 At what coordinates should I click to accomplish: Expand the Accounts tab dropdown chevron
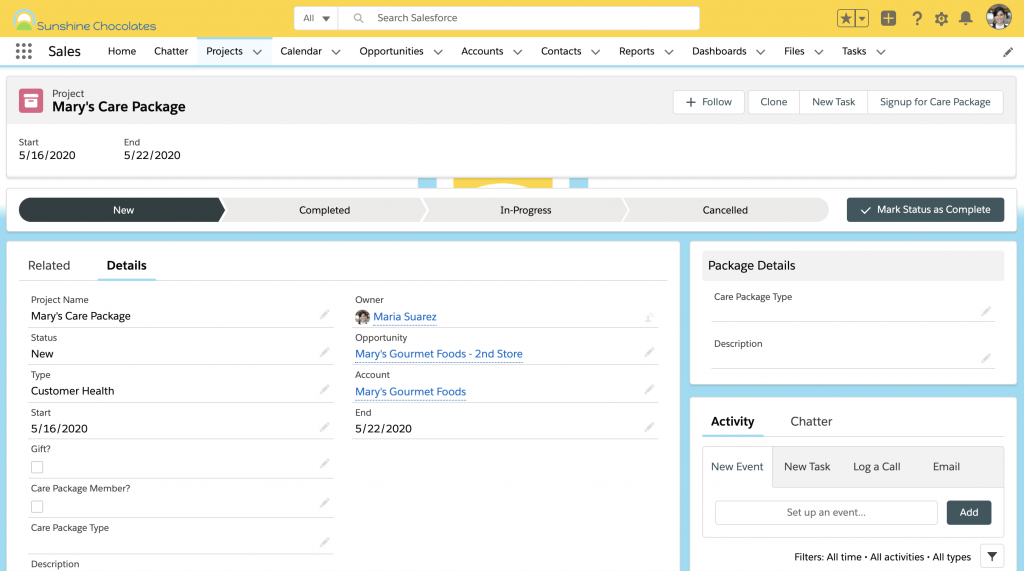pyautogui.click(x=517, y=52)
